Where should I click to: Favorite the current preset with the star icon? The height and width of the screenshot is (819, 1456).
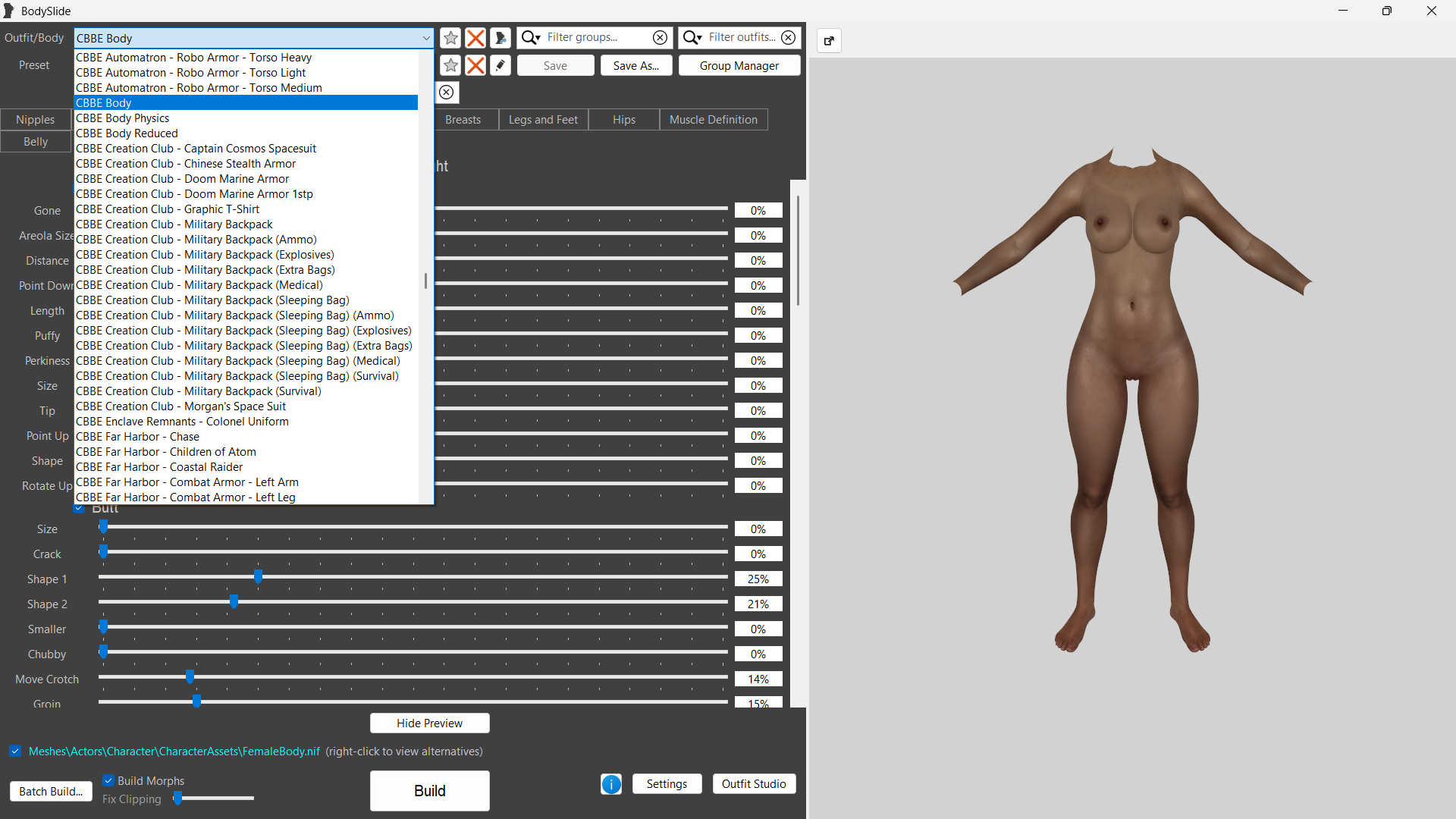pos(450,65)
